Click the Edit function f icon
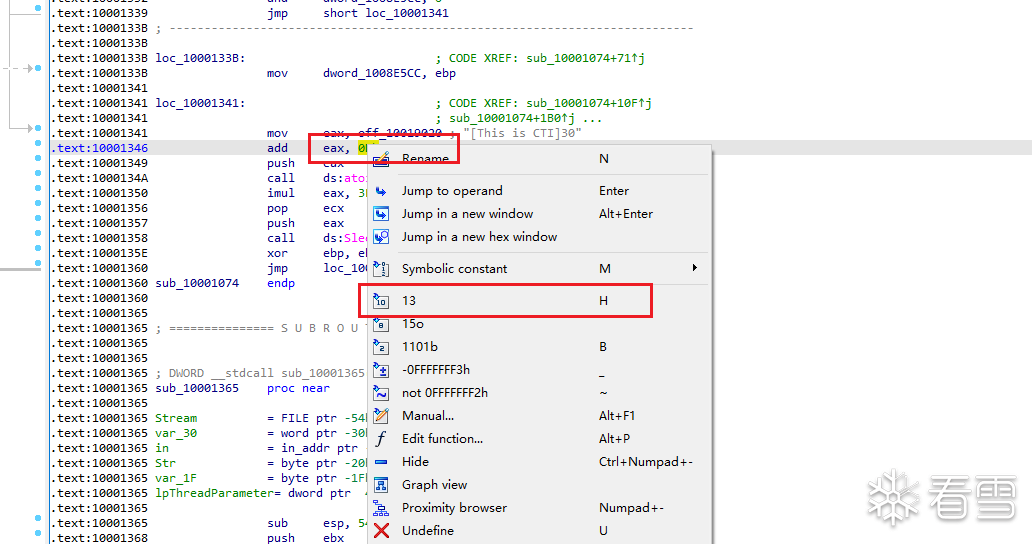Viewport: 1032px width, 544px height. (381, 439)
